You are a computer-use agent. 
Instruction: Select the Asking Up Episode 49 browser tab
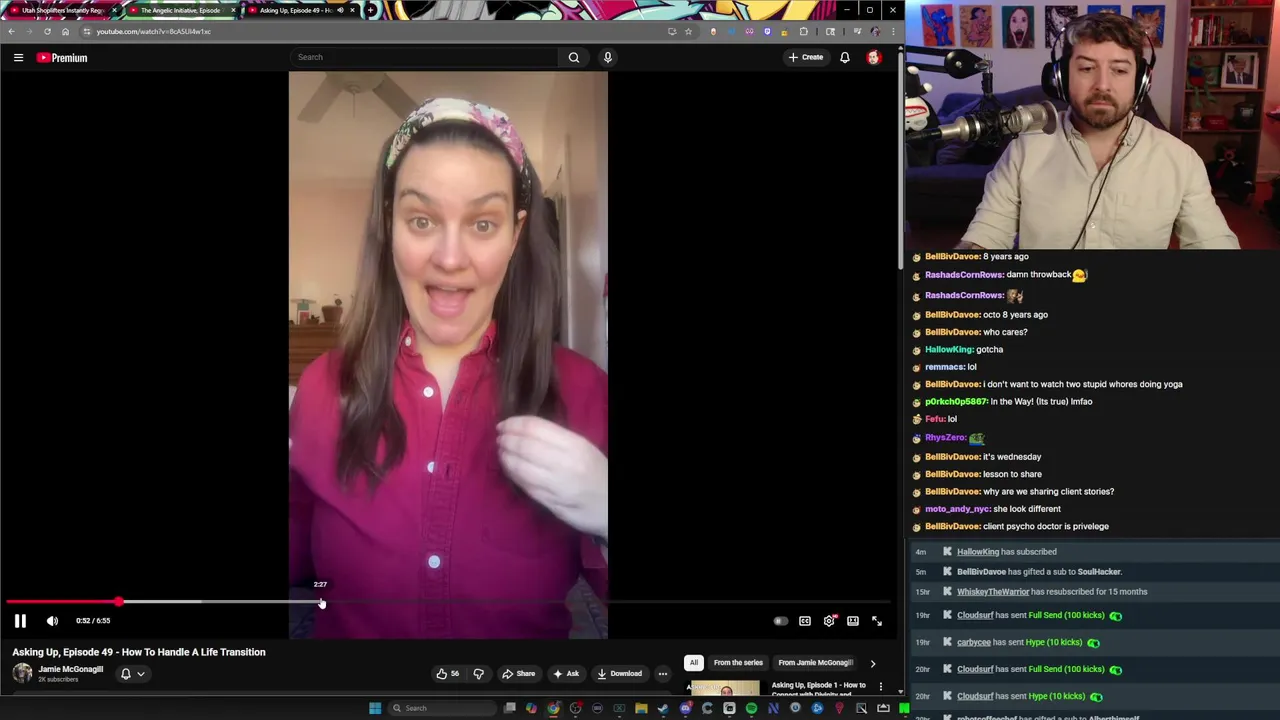[x=300, y=10]
